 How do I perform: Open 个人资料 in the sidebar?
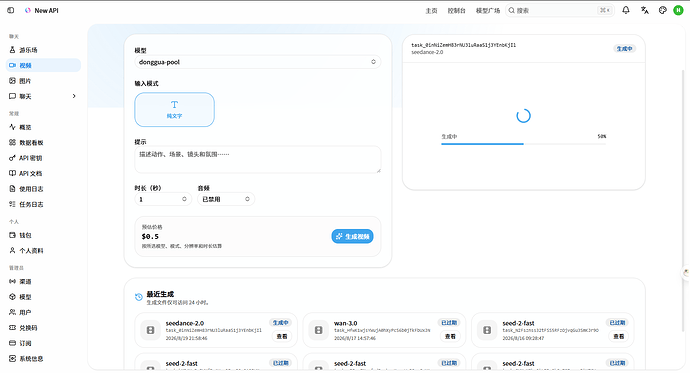click(x=43, y=251)
